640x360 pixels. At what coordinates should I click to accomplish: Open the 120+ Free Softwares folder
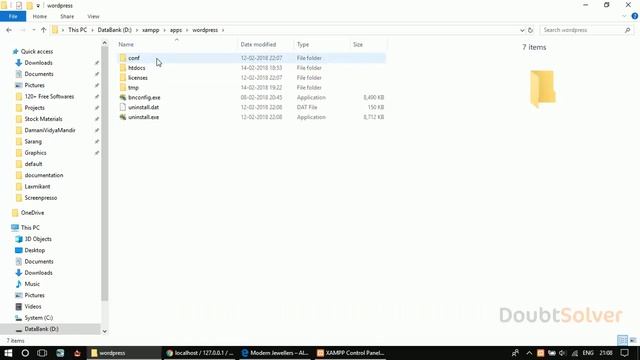49,96
